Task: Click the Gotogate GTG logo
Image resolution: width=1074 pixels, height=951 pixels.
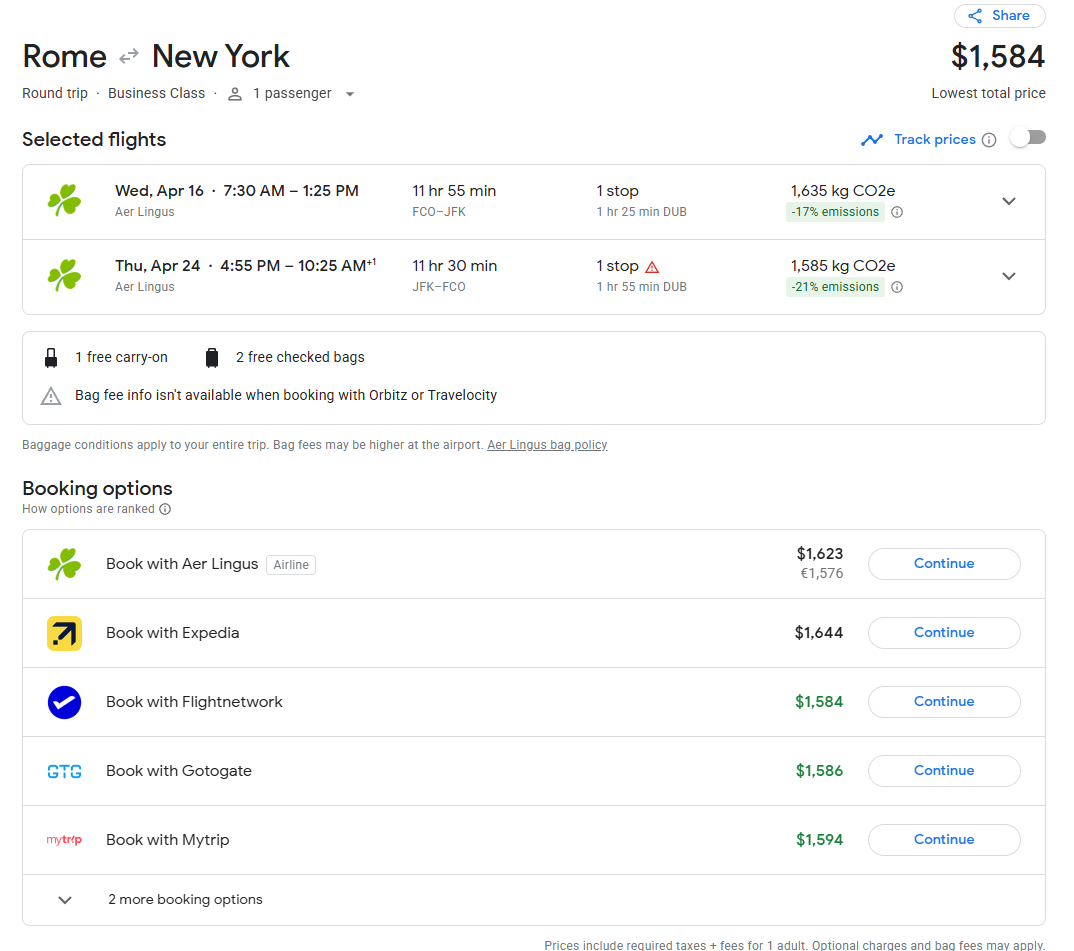Action: click(x=64, y=771)
